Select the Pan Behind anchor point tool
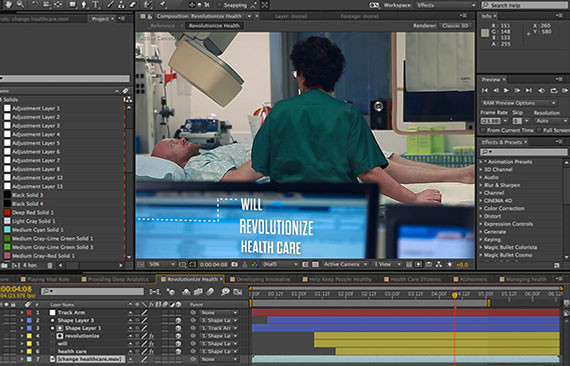570x366 pixels. pyautogui.click(x=59, y=5)
